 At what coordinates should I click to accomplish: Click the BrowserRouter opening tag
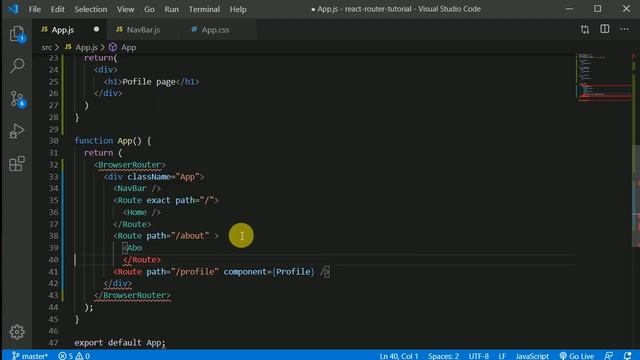tap(130, 164)
